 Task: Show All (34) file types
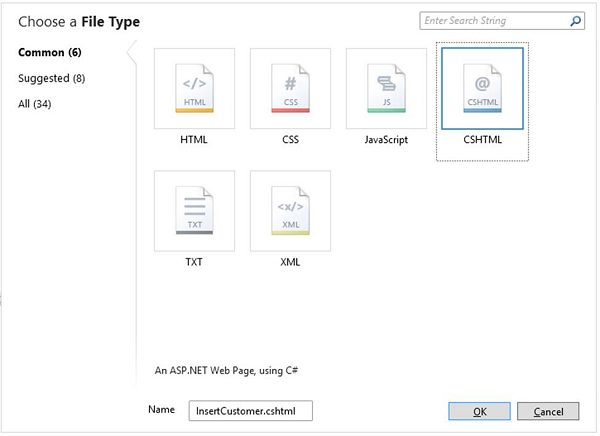tap(35, 104)
